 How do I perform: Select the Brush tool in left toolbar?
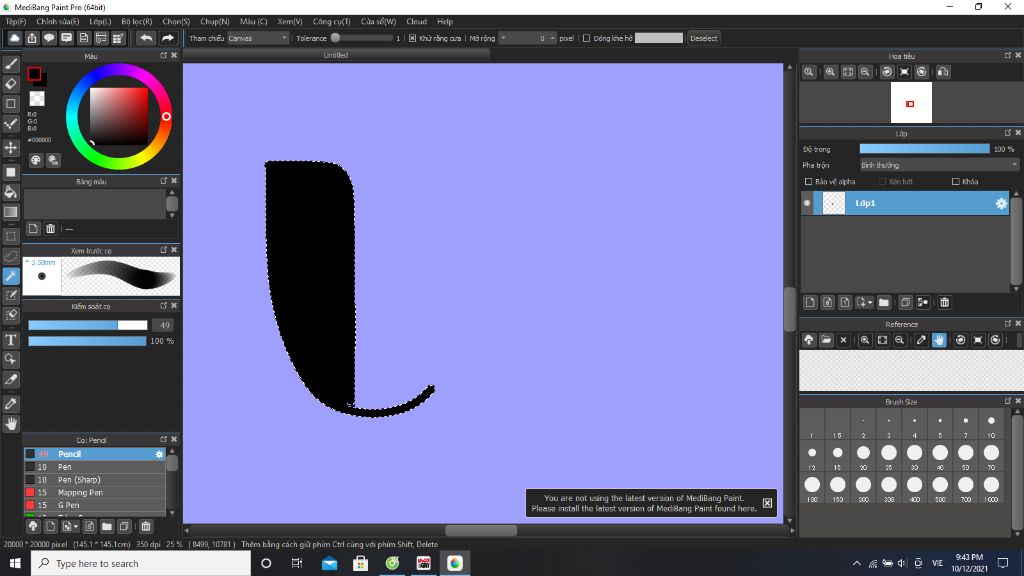(x=11, y=64)
